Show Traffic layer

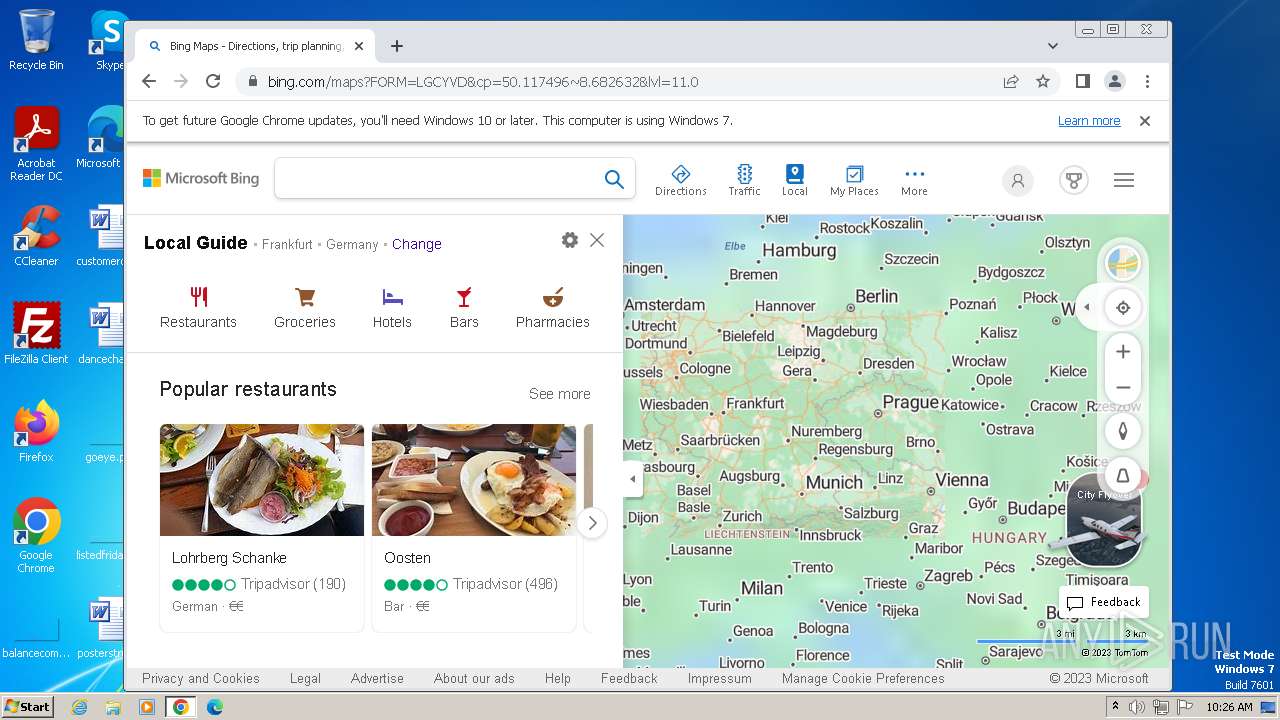[744, 180]
